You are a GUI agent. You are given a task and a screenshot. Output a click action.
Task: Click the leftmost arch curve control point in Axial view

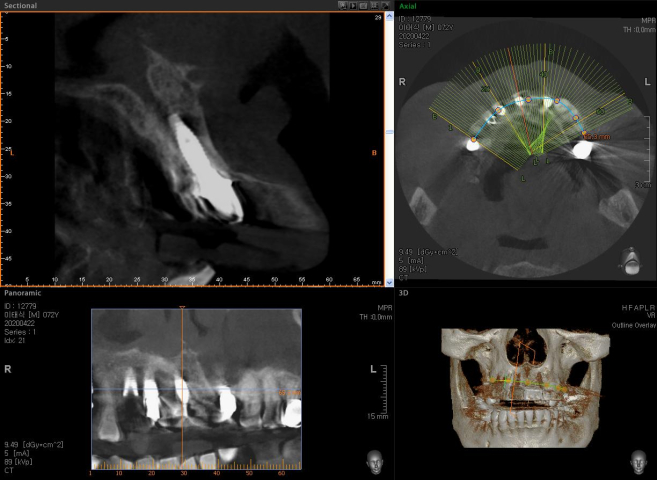point(473,139)
